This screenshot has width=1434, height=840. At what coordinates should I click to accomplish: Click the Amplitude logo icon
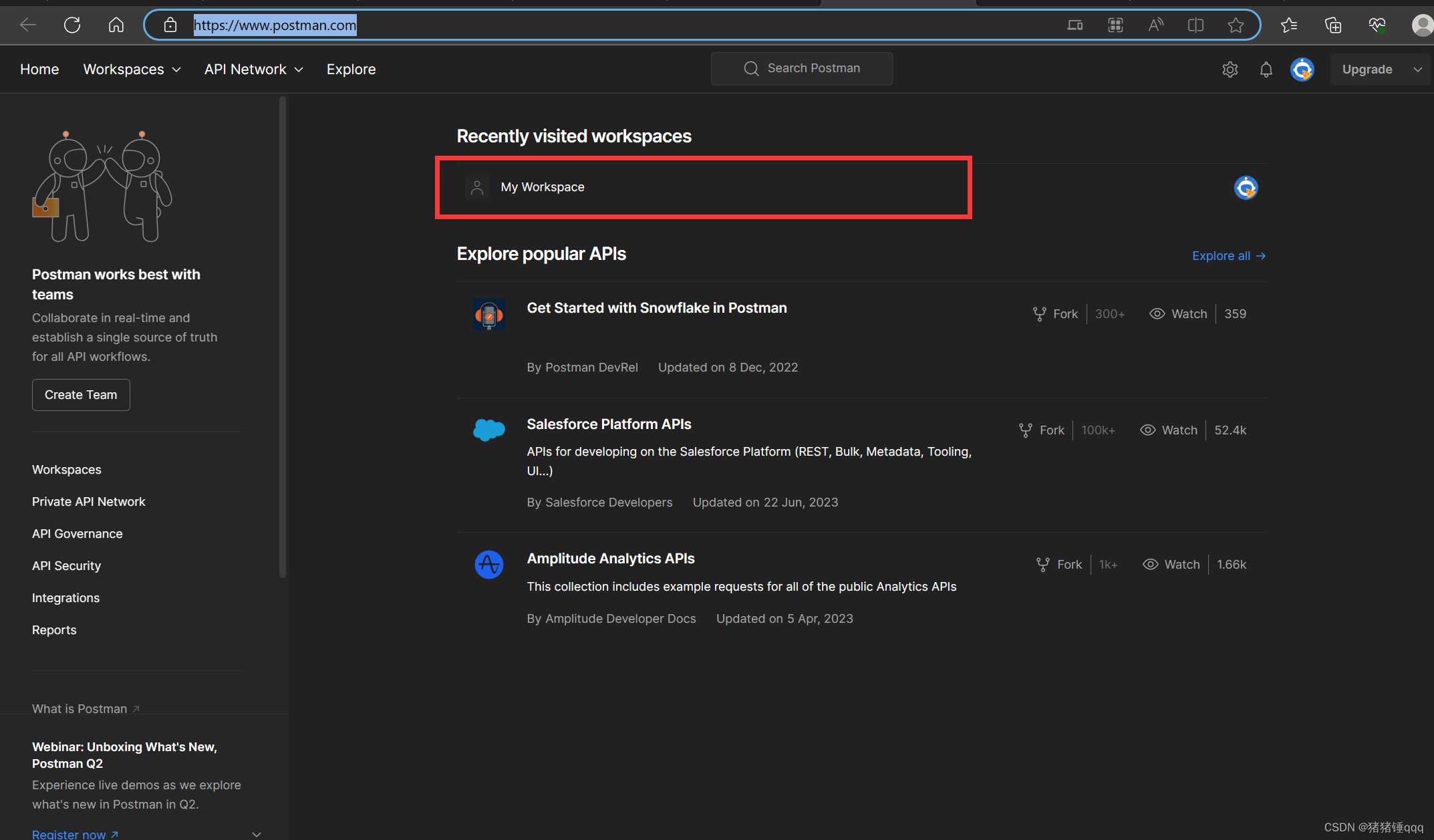click(489, 565)
